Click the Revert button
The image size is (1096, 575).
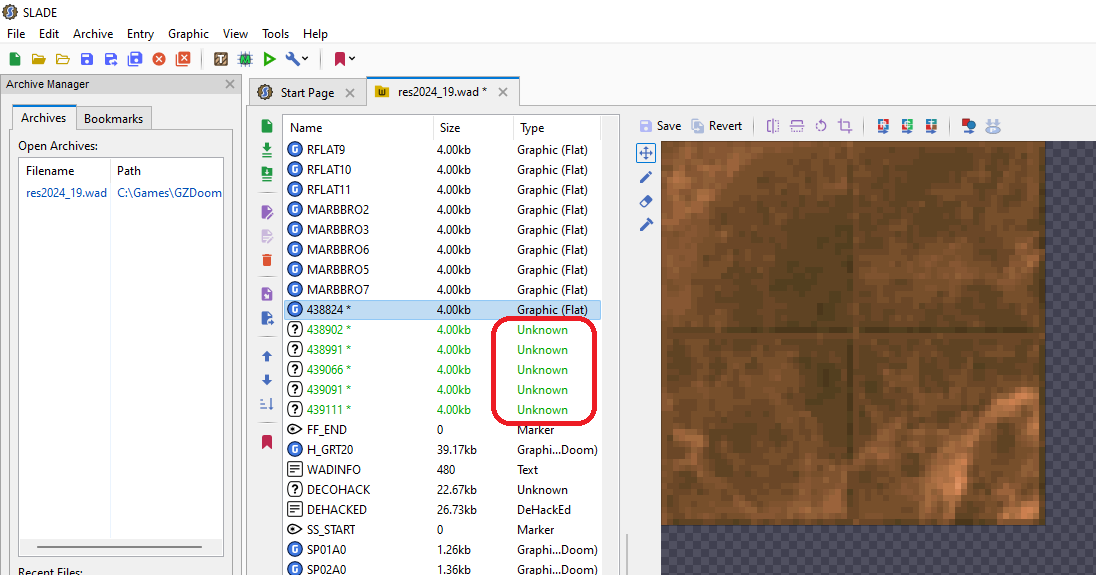(716, 126)
